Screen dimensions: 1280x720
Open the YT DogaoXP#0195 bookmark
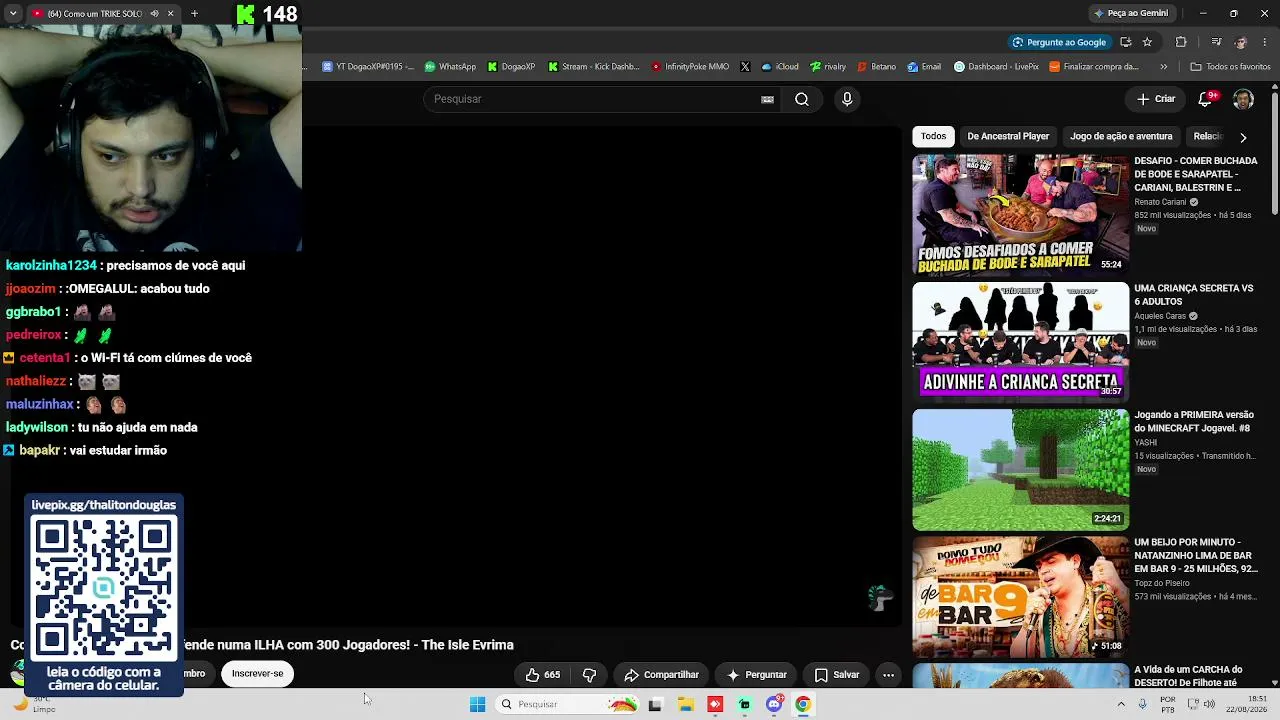tap(367, 67)
